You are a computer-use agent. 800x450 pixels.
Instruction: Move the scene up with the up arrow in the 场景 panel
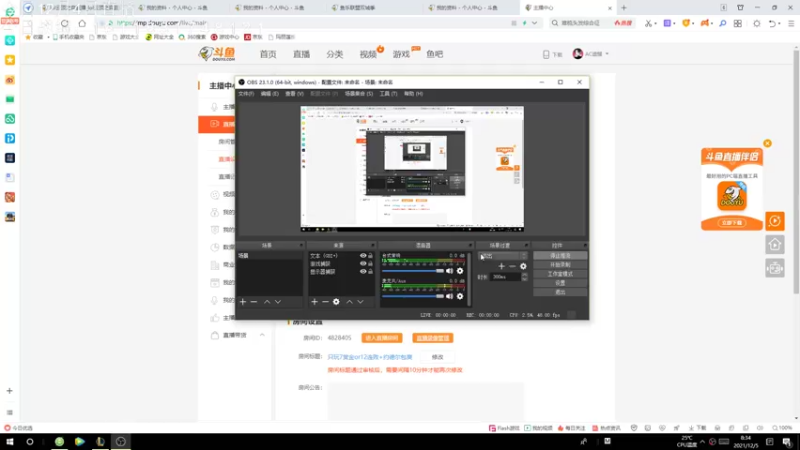267,302
